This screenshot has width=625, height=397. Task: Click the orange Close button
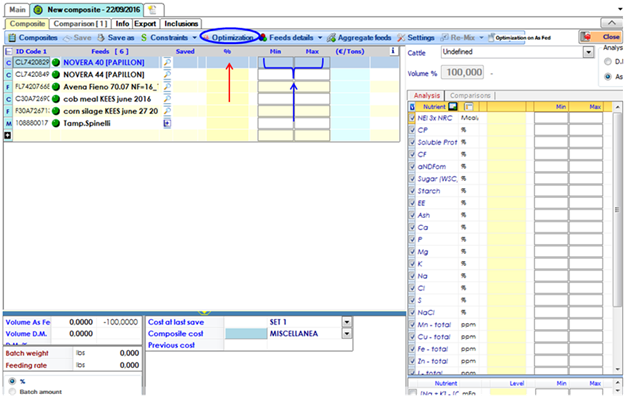coord(601,37)
